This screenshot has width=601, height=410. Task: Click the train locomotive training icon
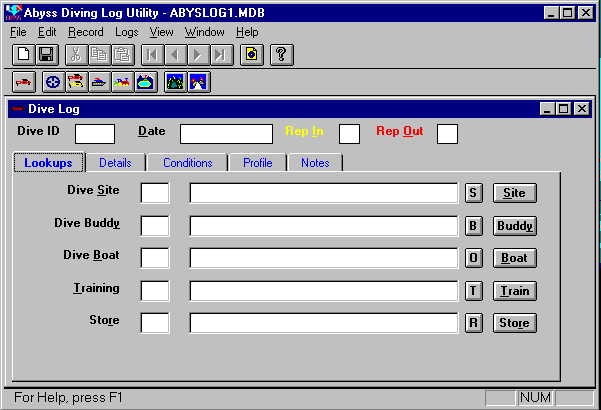122,82
